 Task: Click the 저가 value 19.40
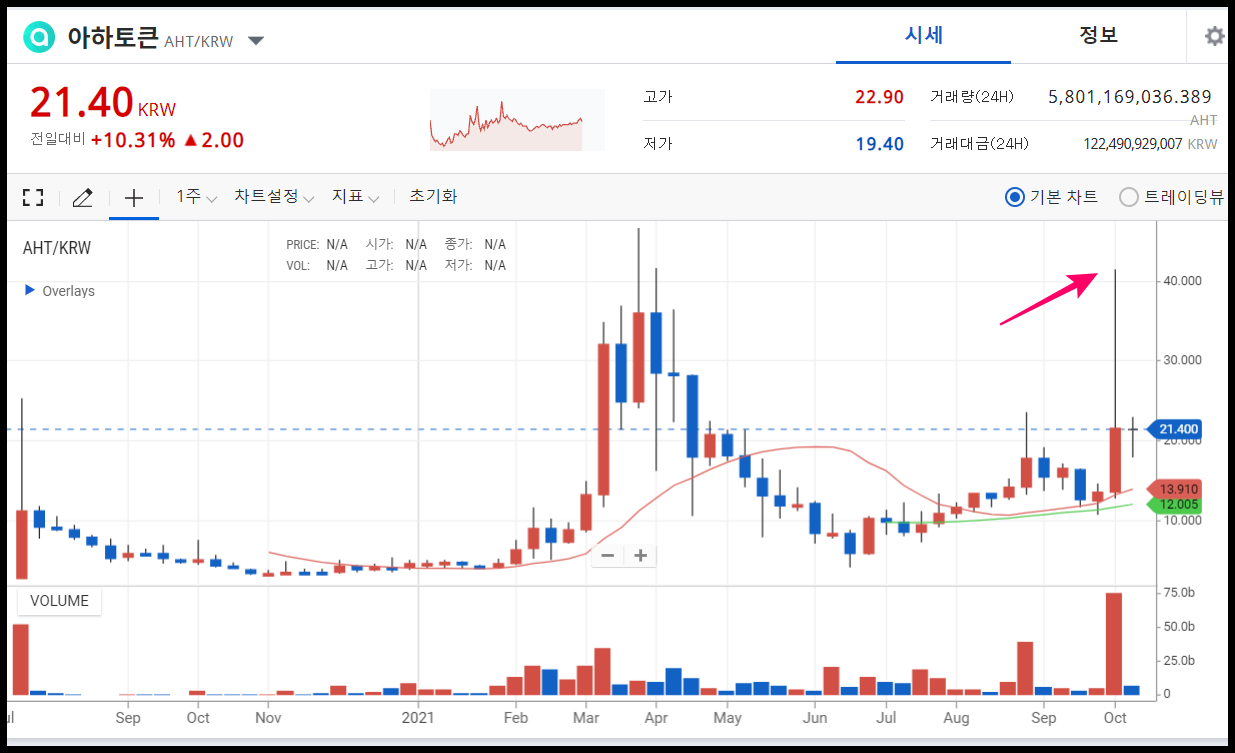pos(879,144)
